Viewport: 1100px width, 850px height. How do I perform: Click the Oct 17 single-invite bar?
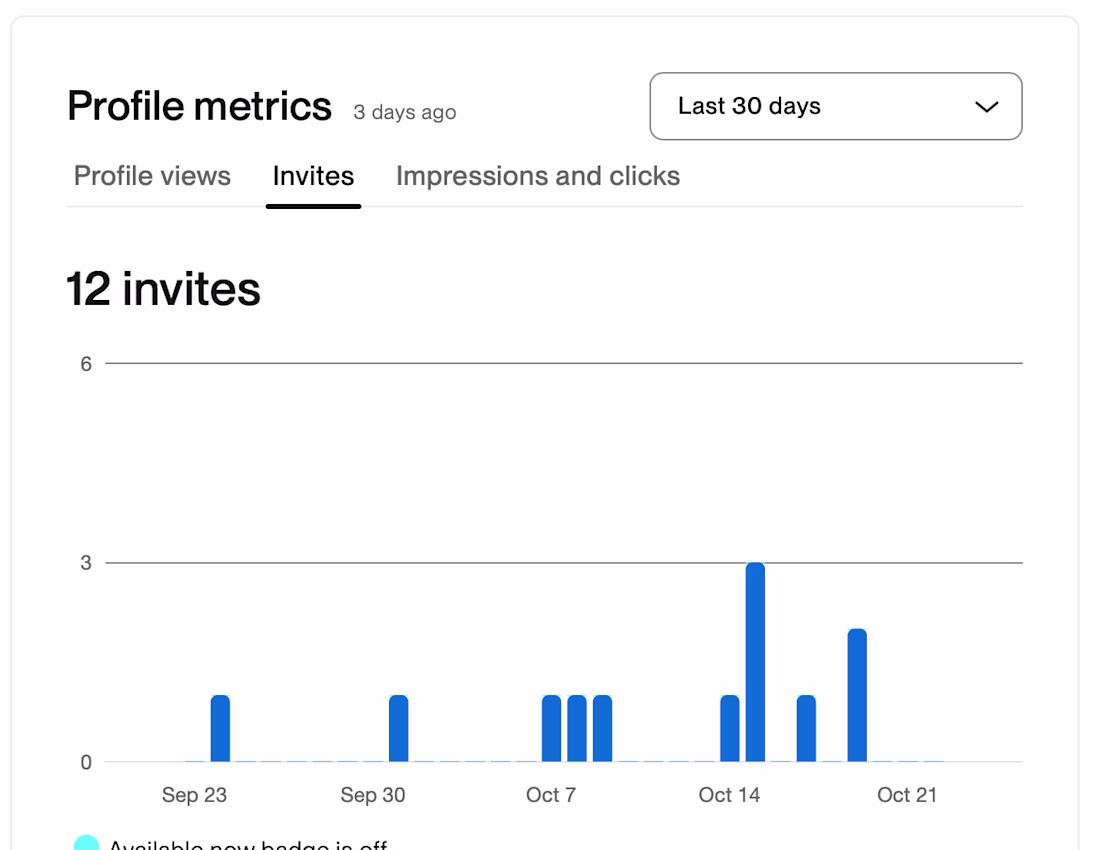(x=806, y=728)
